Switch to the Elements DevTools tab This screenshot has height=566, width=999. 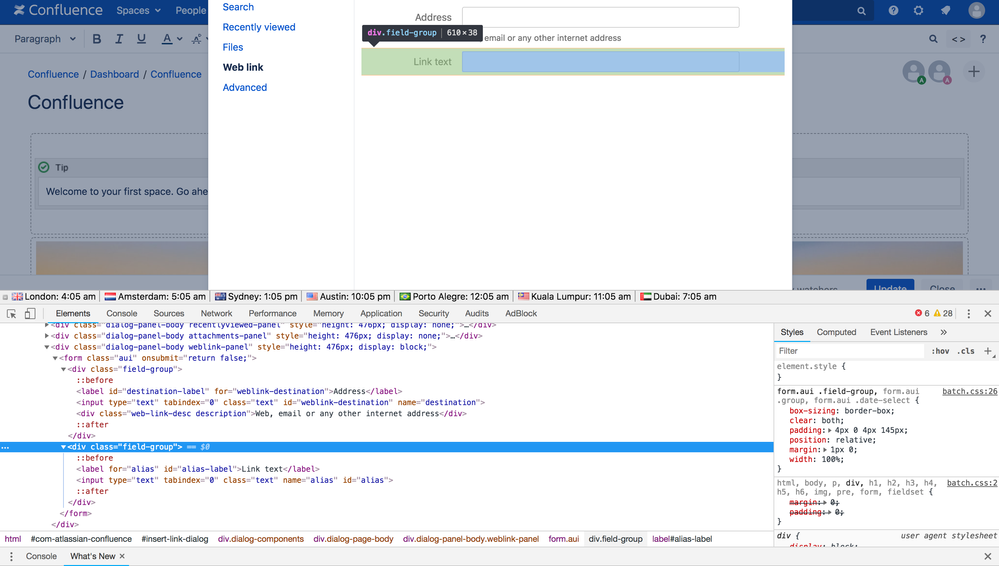tap(73, 314)
